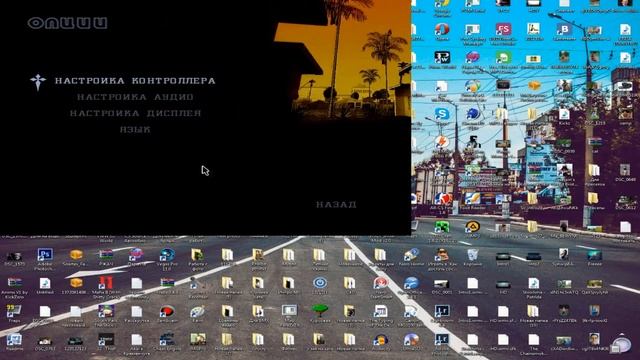Select the blue spiral desktop icon
The width and height of the screenshot is (640, 360).
pyautogui.click(x=320, y=286)
